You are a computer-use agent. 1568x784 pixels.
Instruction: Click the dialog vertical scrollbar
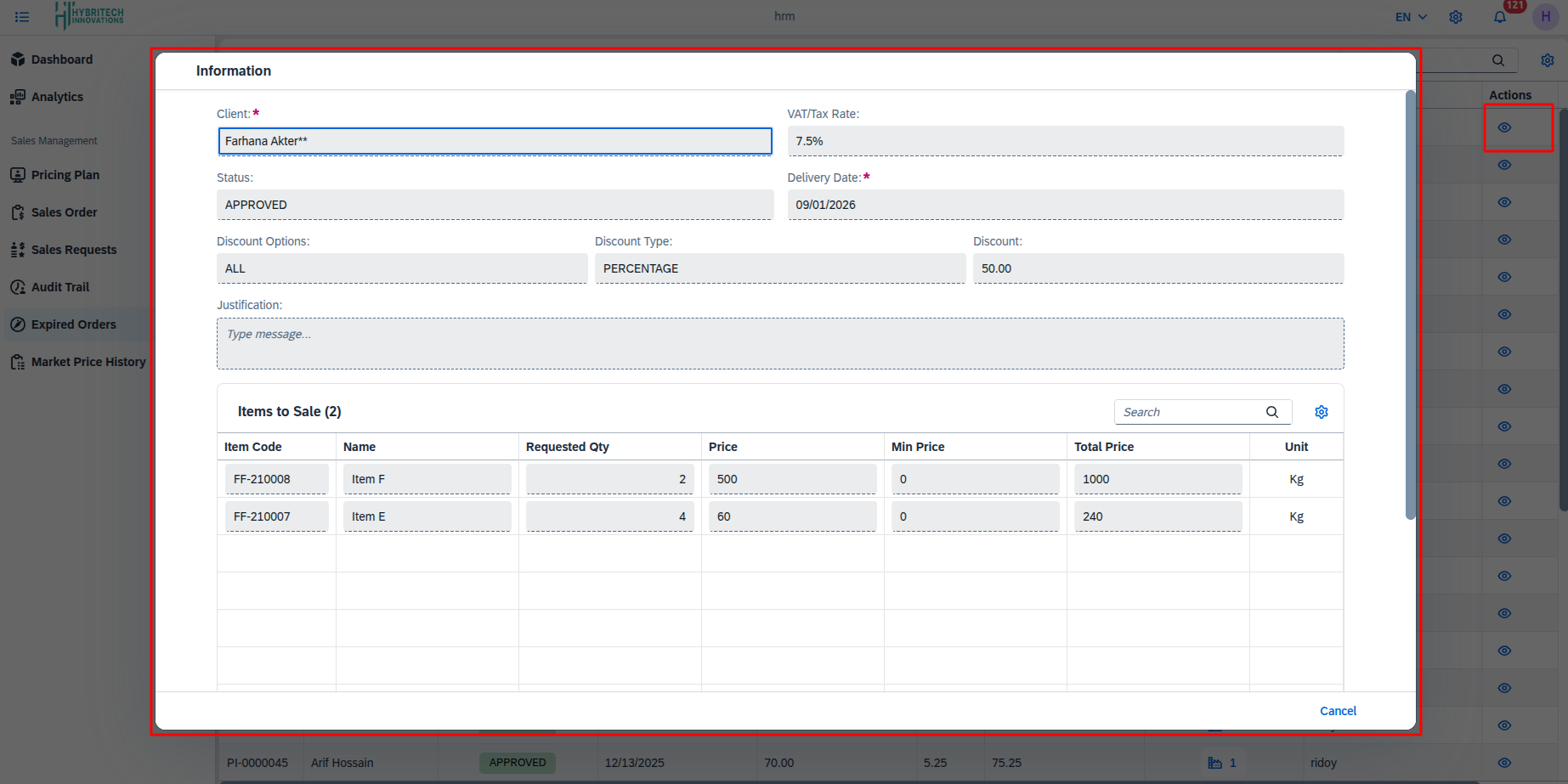pos(1410,306)
